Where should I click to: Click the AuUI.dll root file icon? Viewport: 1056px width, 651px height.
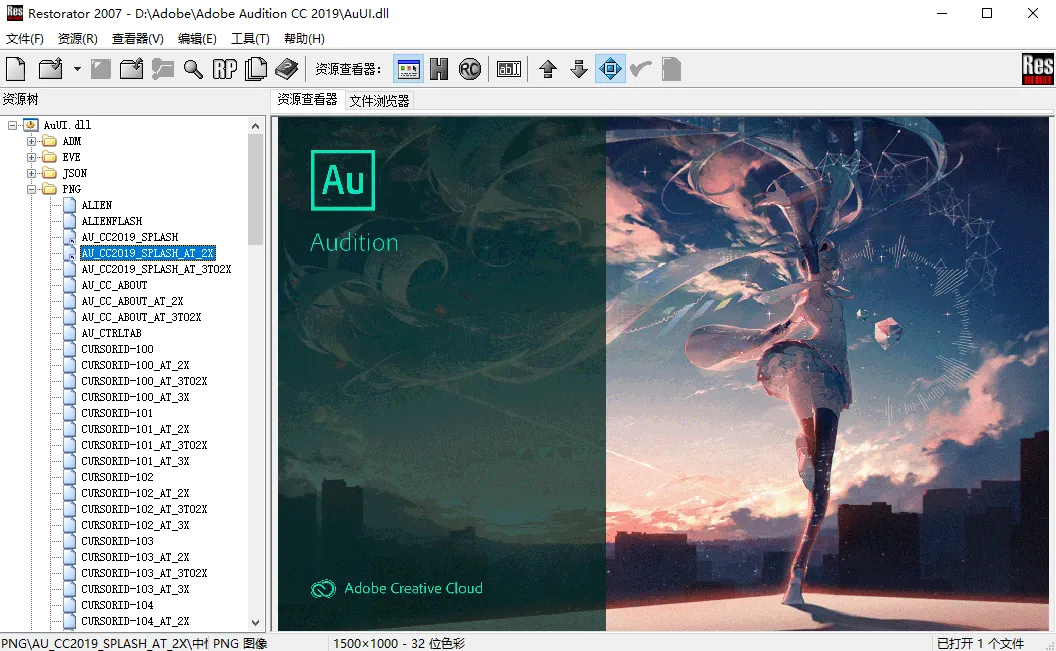tap(30, 125)
